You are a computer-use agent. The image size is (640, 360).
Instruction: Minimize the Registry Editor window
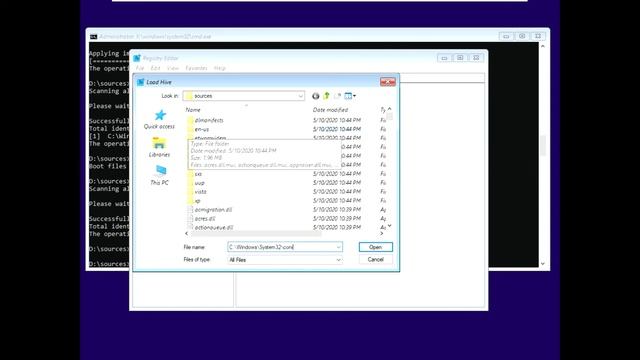point(444,58)
